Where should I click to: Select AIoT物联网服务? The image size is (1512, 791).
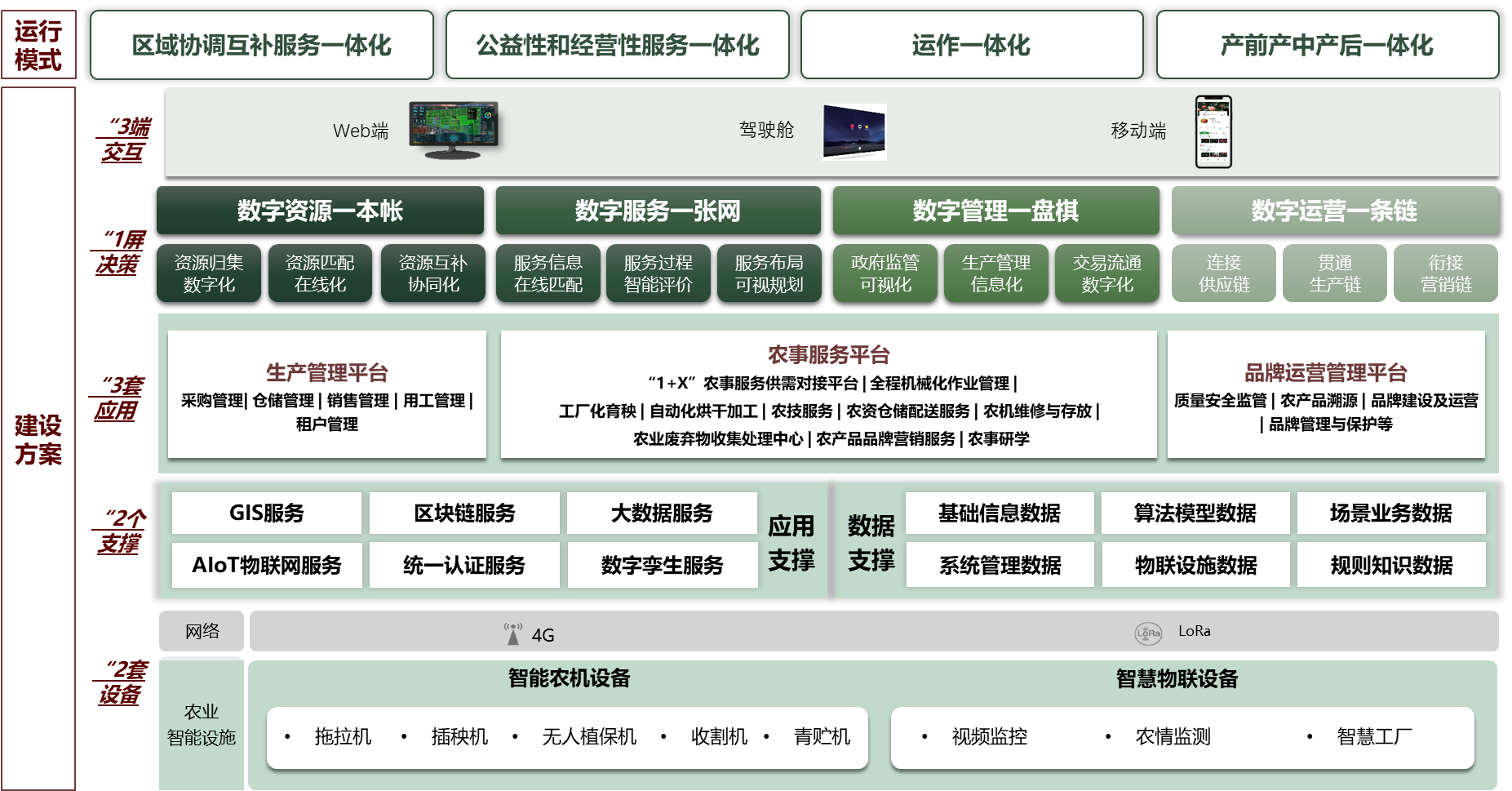click(x=265, y=564)
